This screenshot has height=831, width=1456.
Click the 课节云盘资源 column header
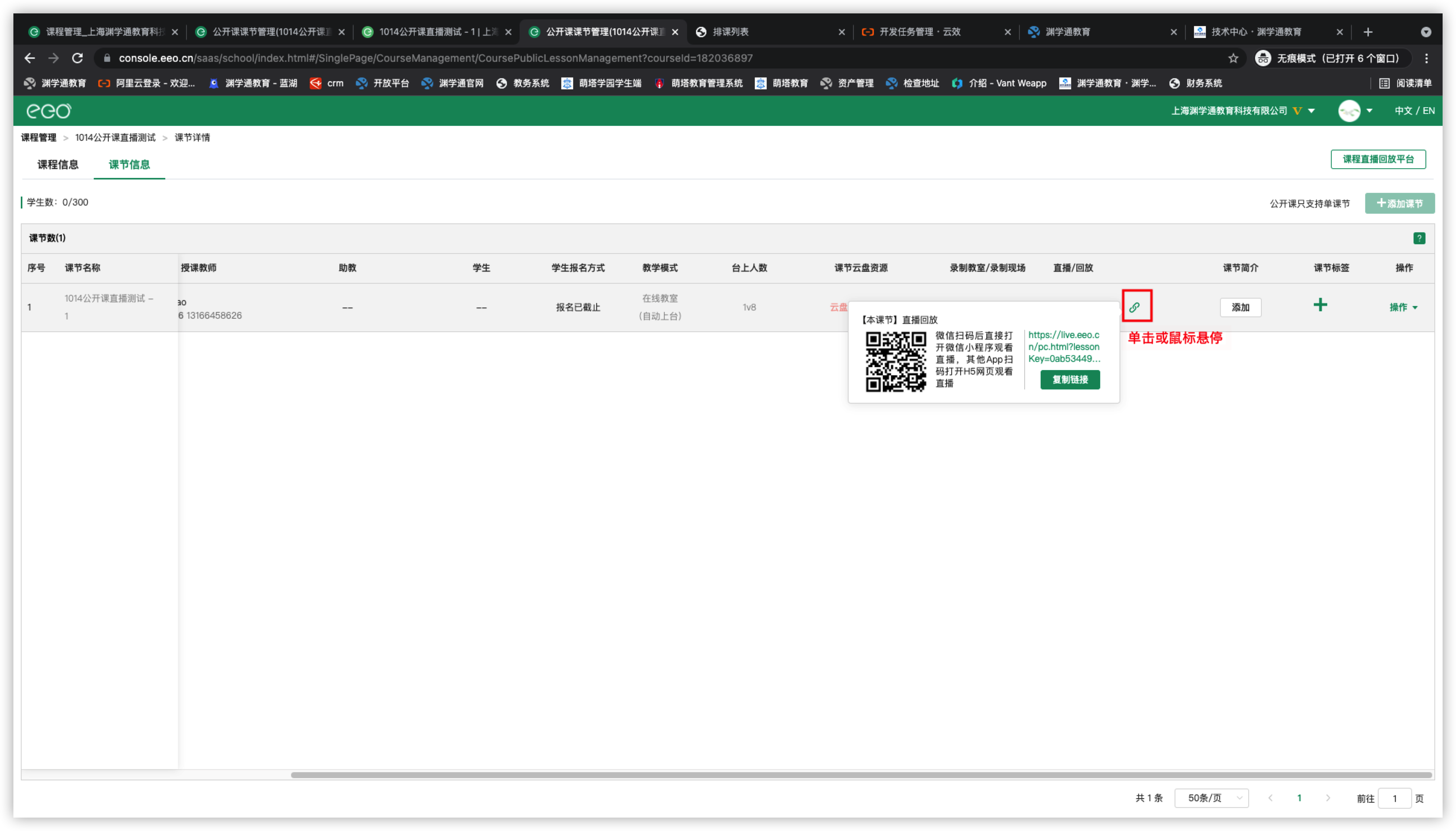click(x=860, y=268)
